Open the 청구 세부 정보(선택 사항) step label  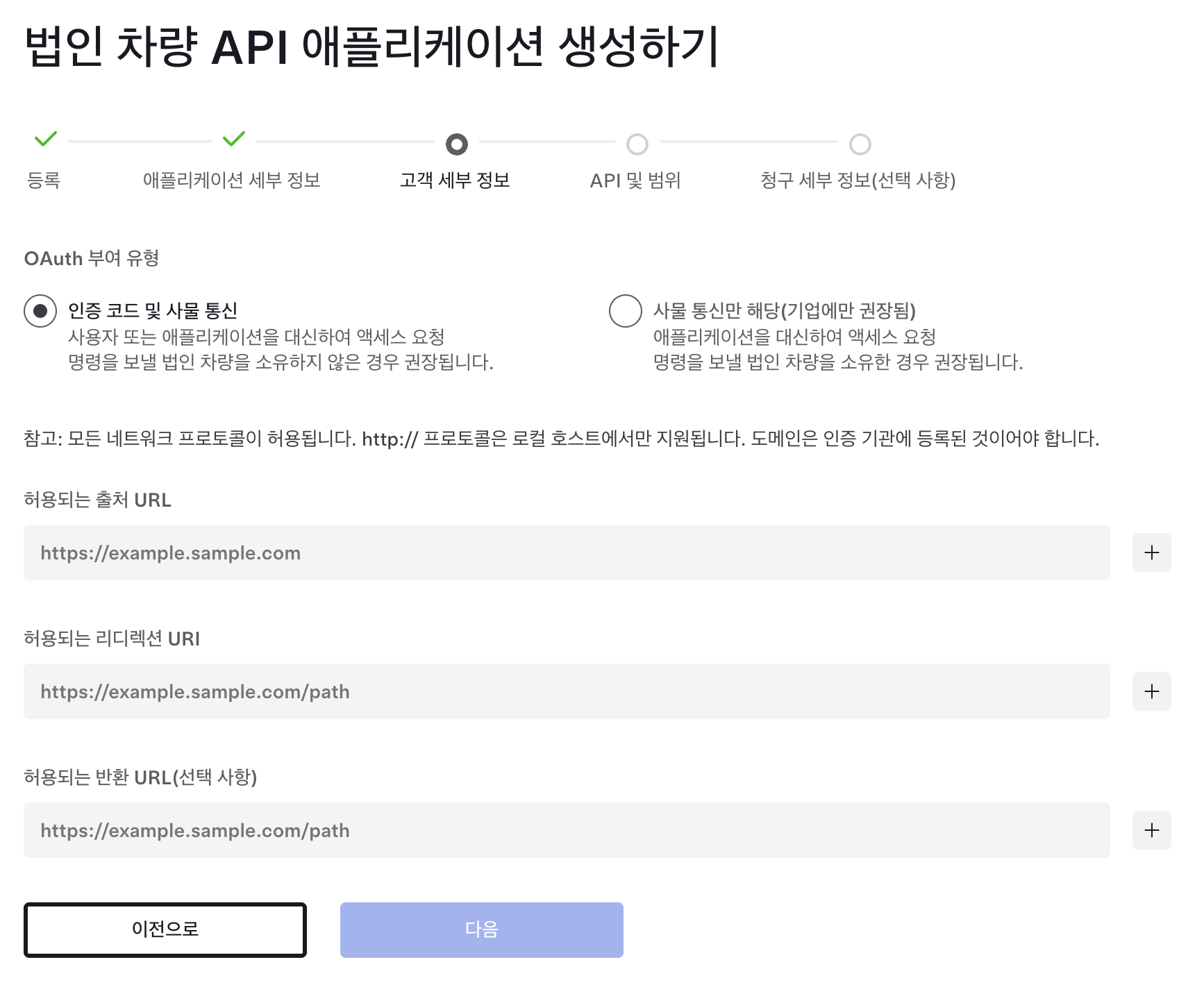tap(858, 180)
